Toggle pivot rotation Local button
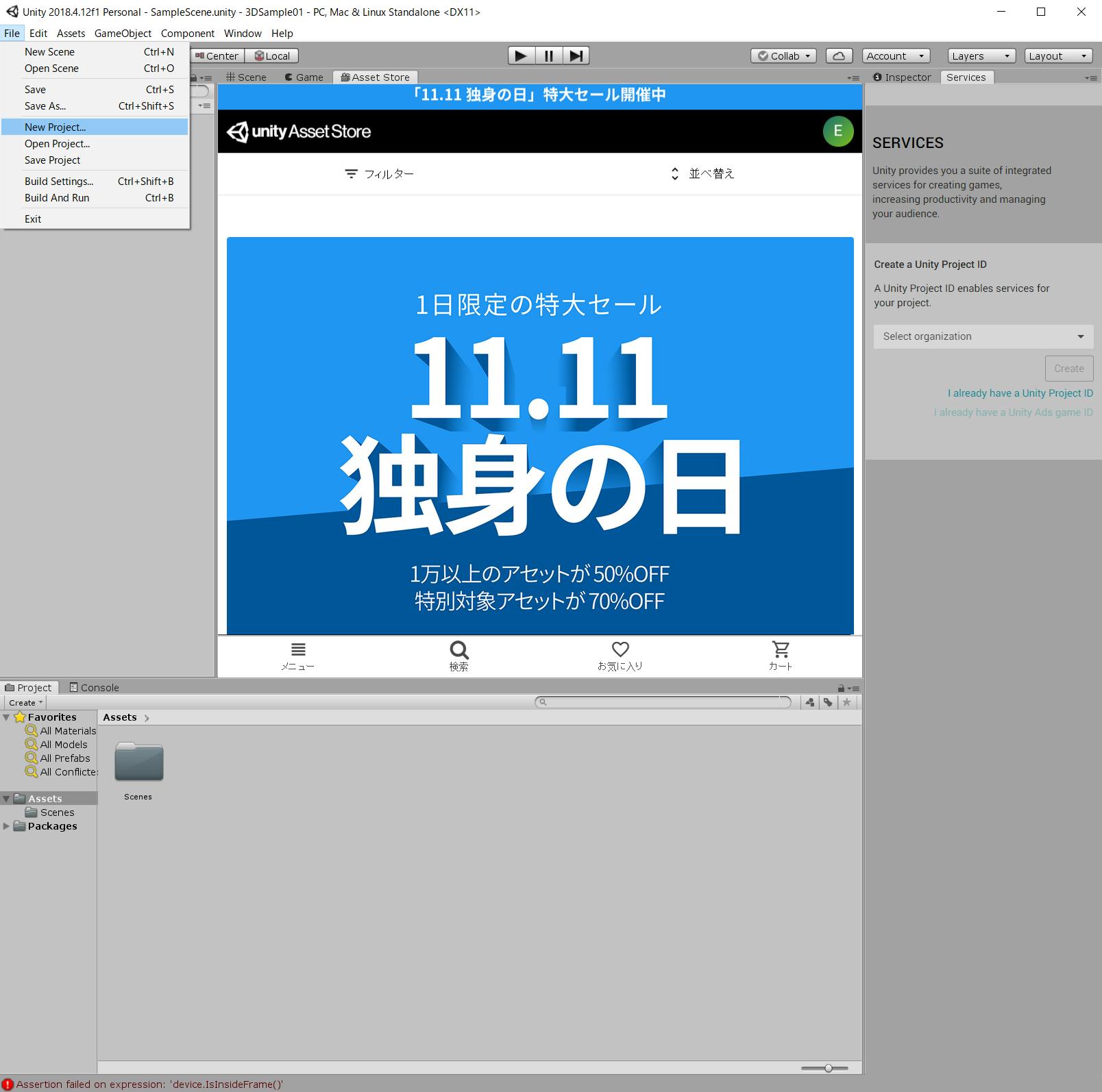1102x1092 pixels. coord(272,56)
